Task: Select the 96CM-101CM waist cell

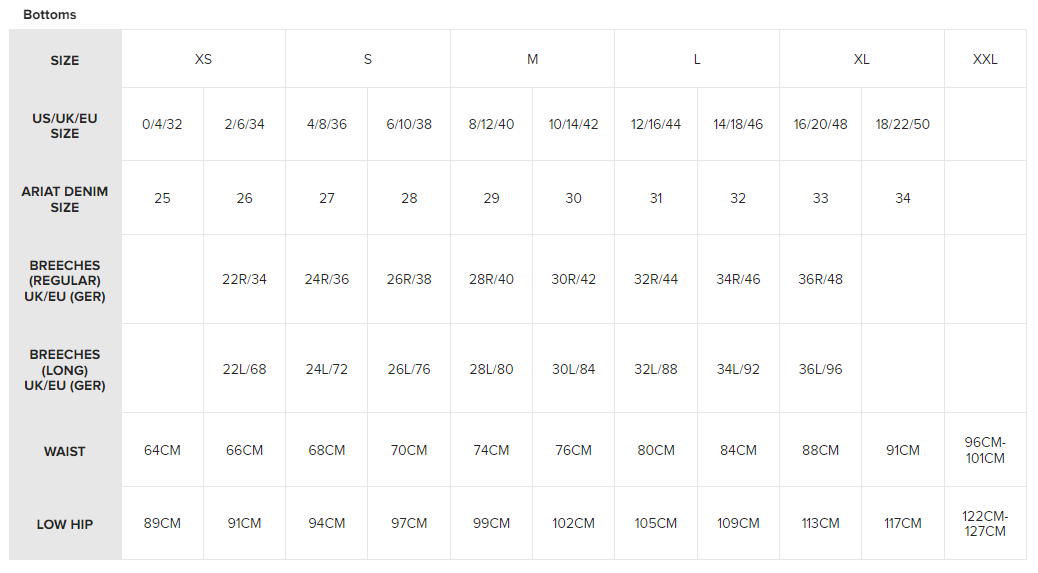Action: pos(985,450)
